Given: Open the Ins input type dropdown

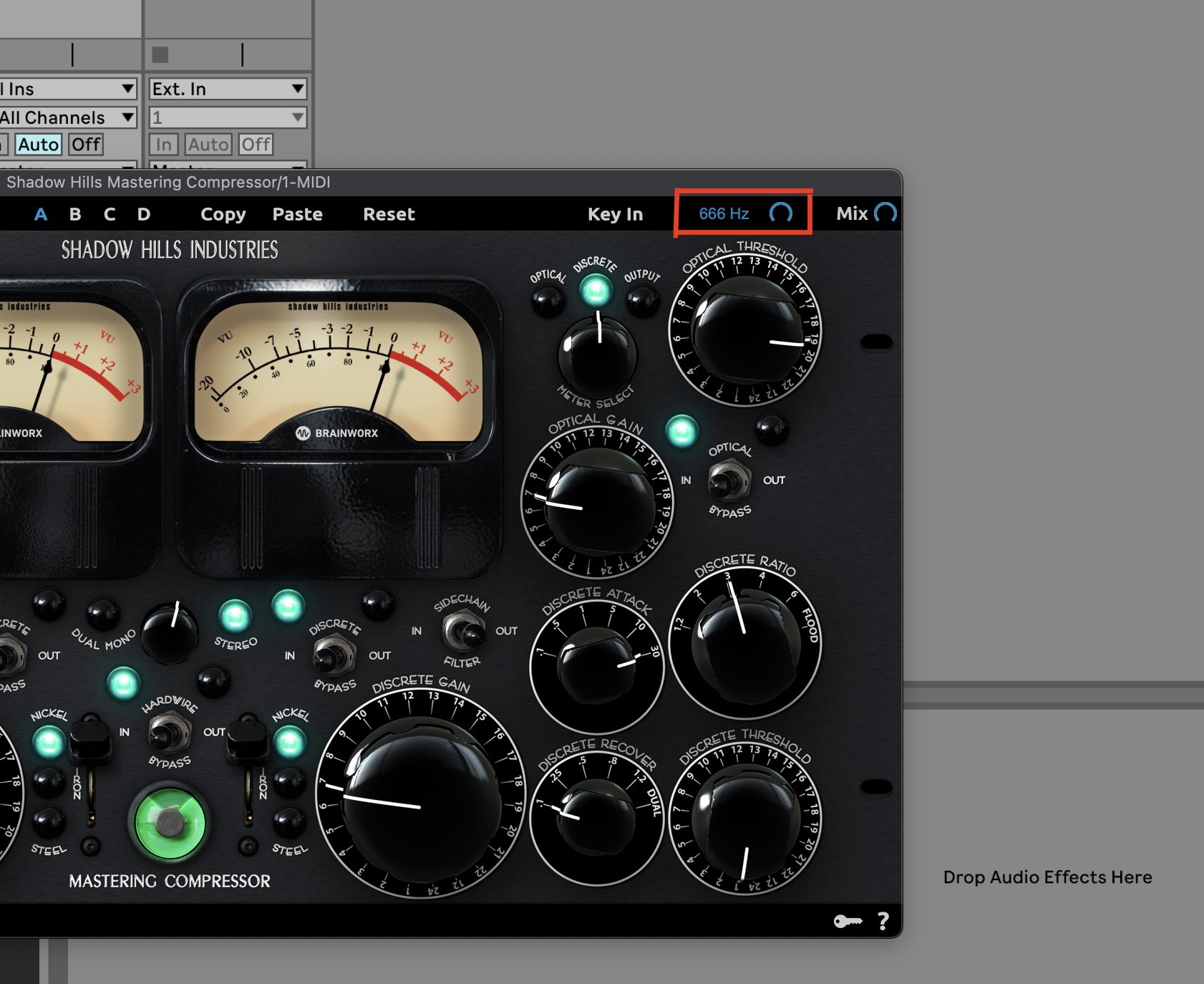Looking at the screenshot, I should 67,89.
